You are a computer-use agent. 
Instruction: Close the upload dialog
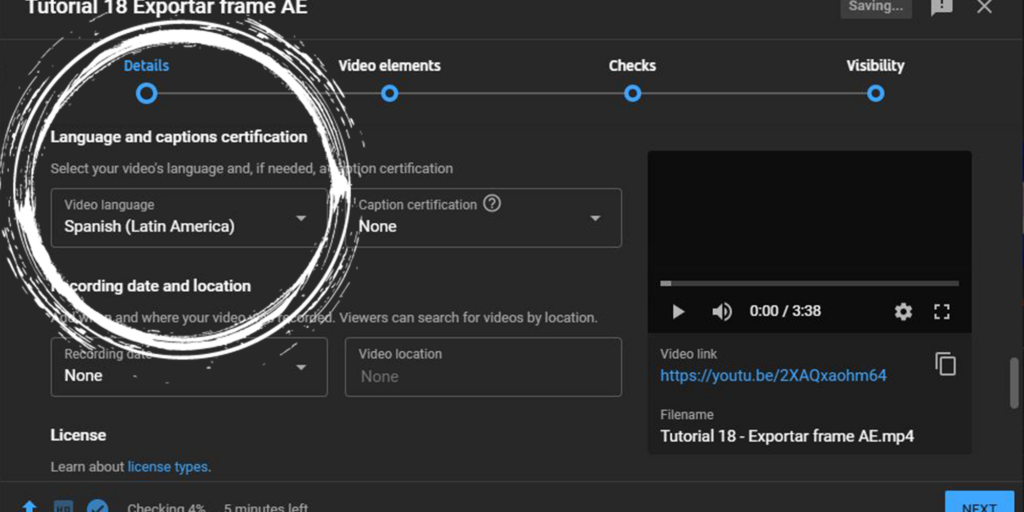[984, 7]
